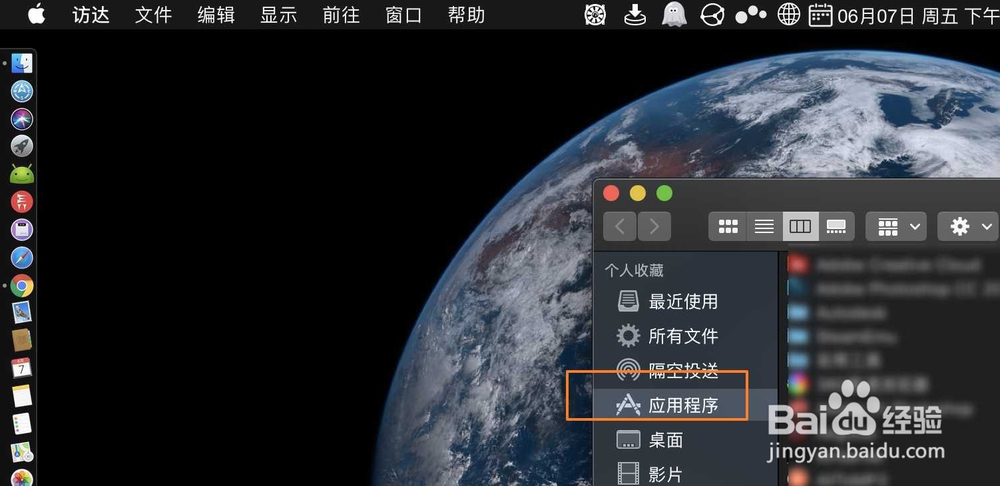Open the green Android robot app in Dock
1000x486 pixels.
[x=22, y=174]
